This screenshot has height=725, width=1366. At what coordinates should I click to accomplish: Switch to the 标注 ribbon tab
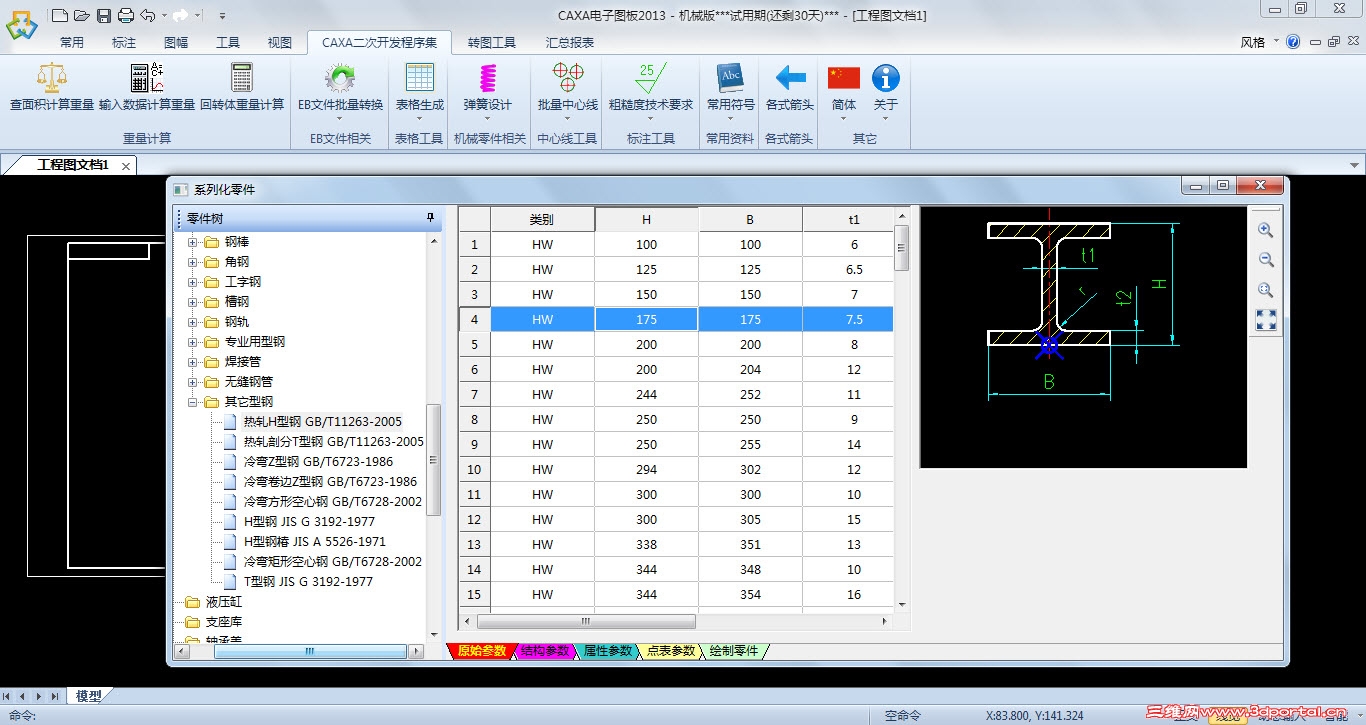point(124,43)
